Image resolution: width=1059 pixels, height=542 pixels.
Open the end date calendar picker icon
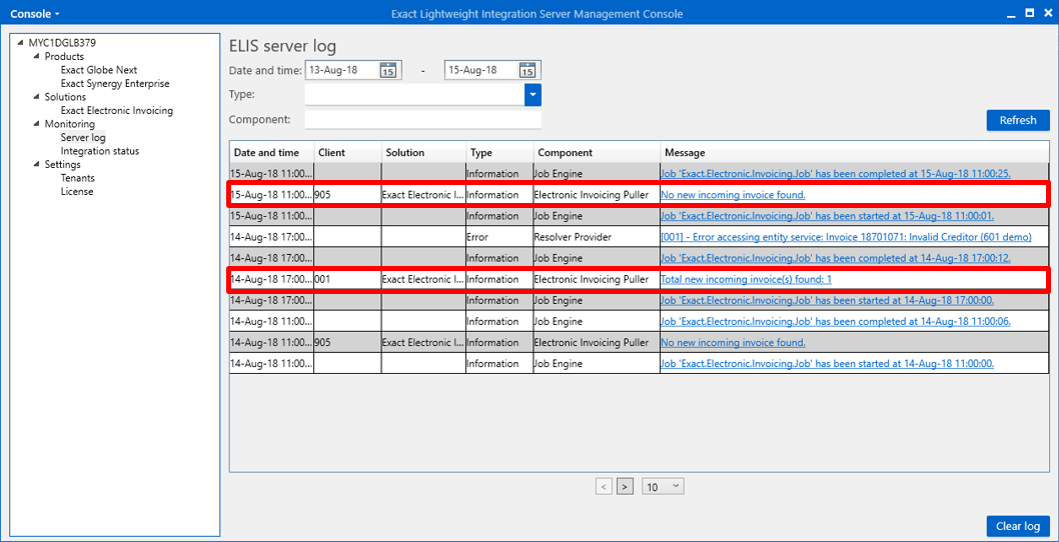(527, 70)
